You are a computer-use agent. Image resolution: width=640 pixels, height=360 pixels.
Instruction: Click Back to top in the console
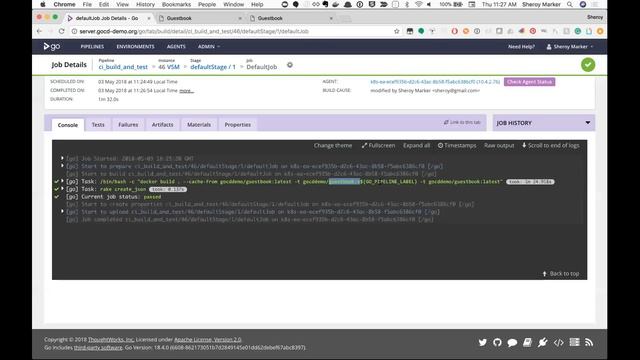560,273
